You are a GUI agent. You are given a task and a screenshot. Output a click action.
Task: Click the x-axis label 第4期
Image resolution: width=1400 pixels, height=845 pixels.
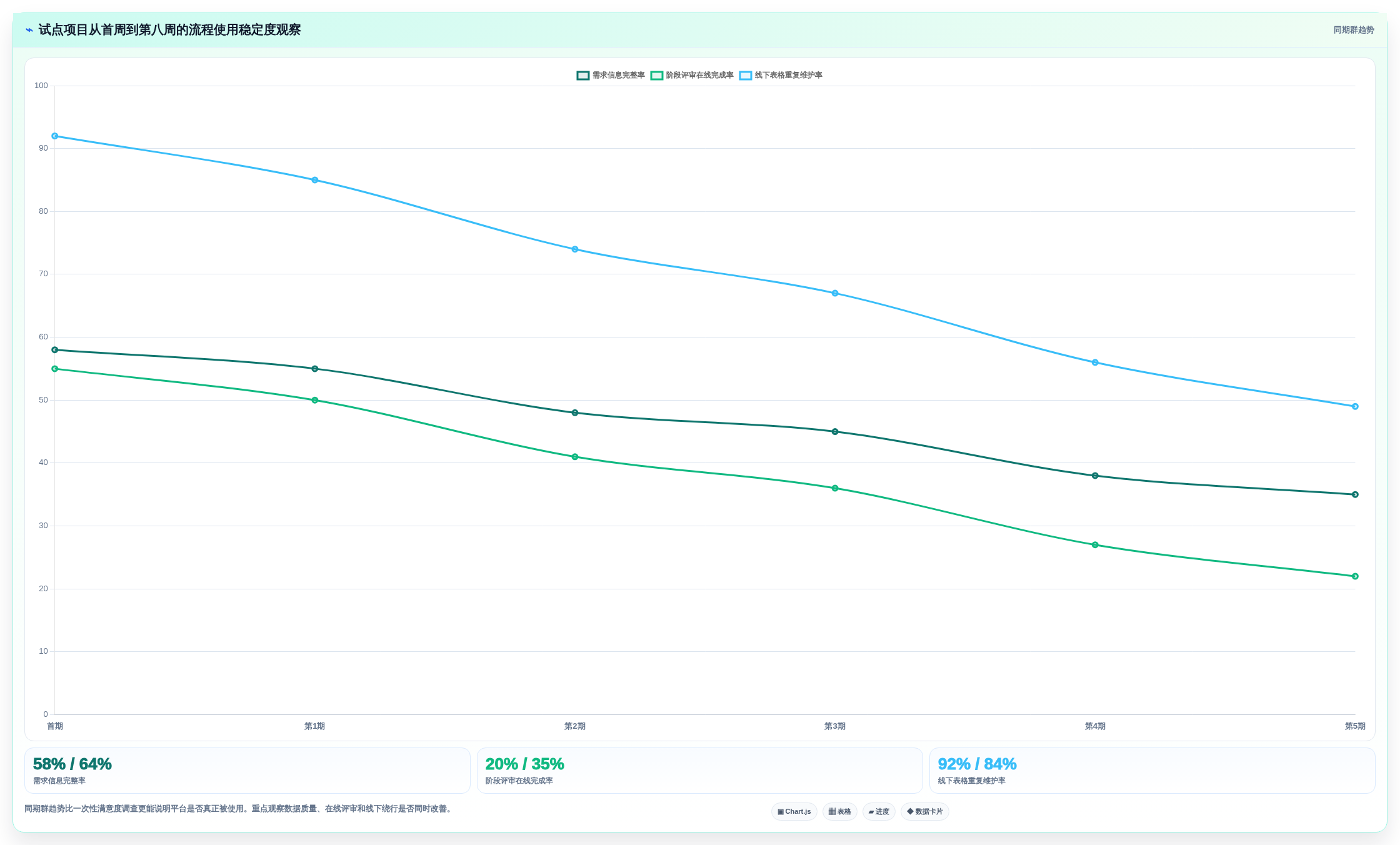(x=1095, y=726)
